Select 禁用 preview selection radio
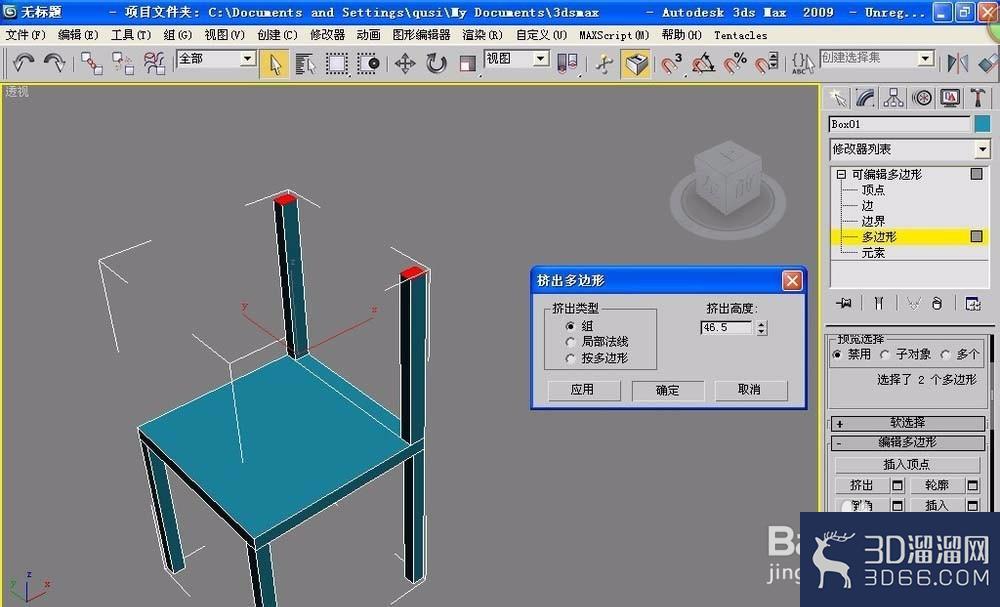The image size is (1000, 607). [x=837, y=355]
